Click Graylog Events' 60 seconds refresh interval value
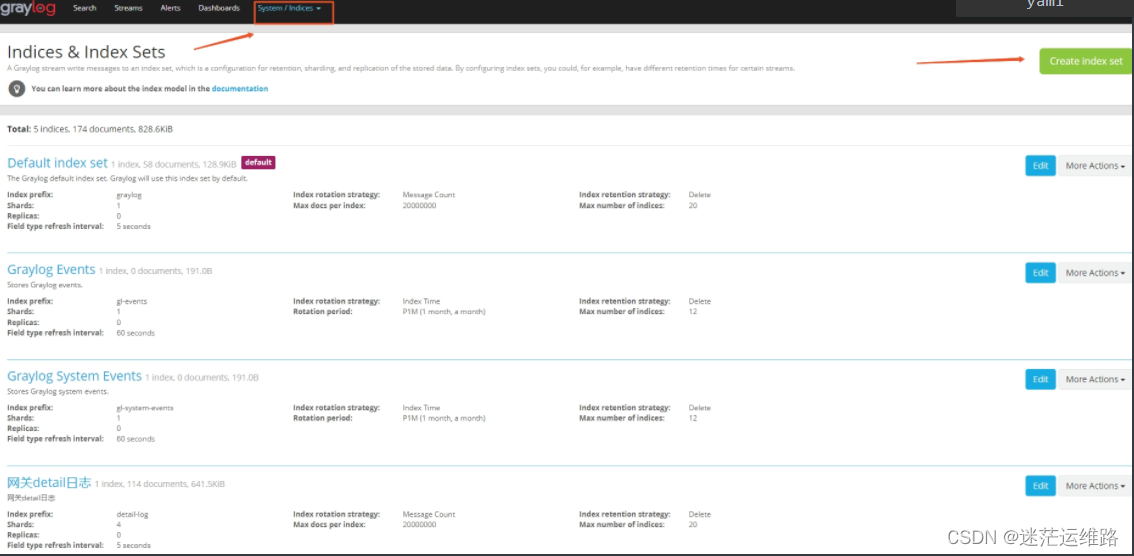 (x=135, y=333)
